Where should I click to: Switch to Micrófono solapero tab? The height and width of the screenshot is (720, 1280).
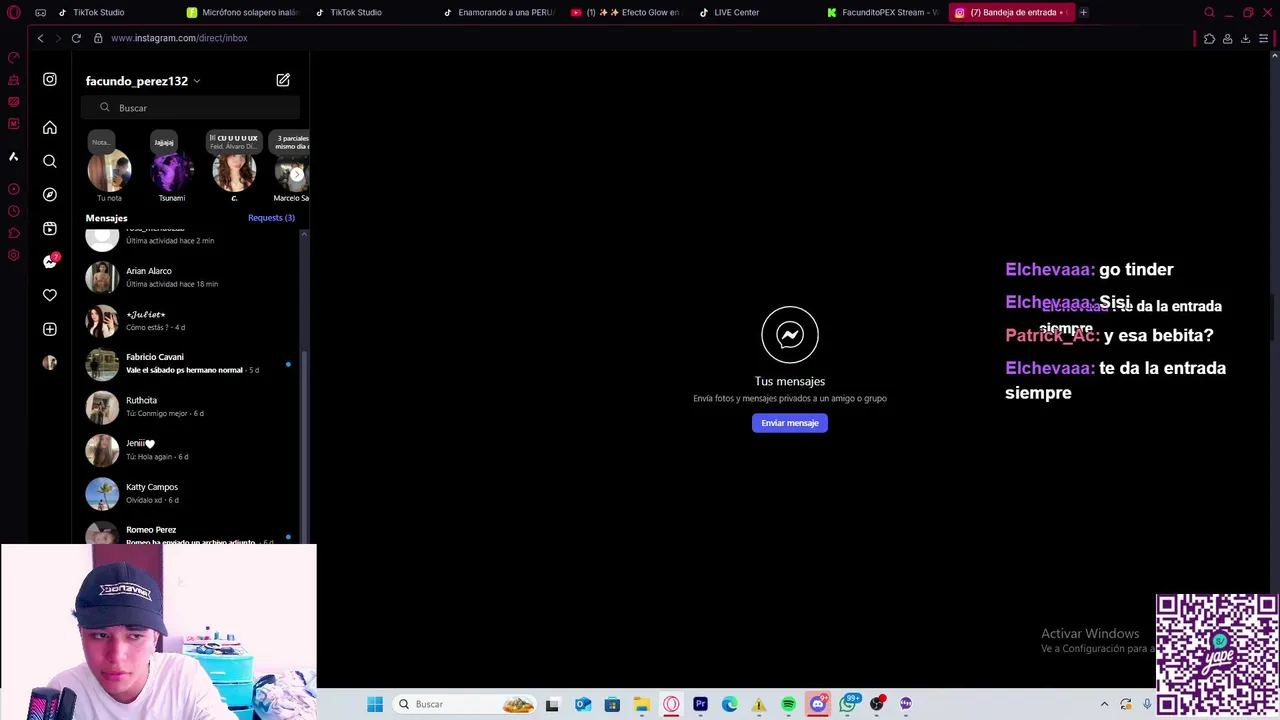point(244,12)
